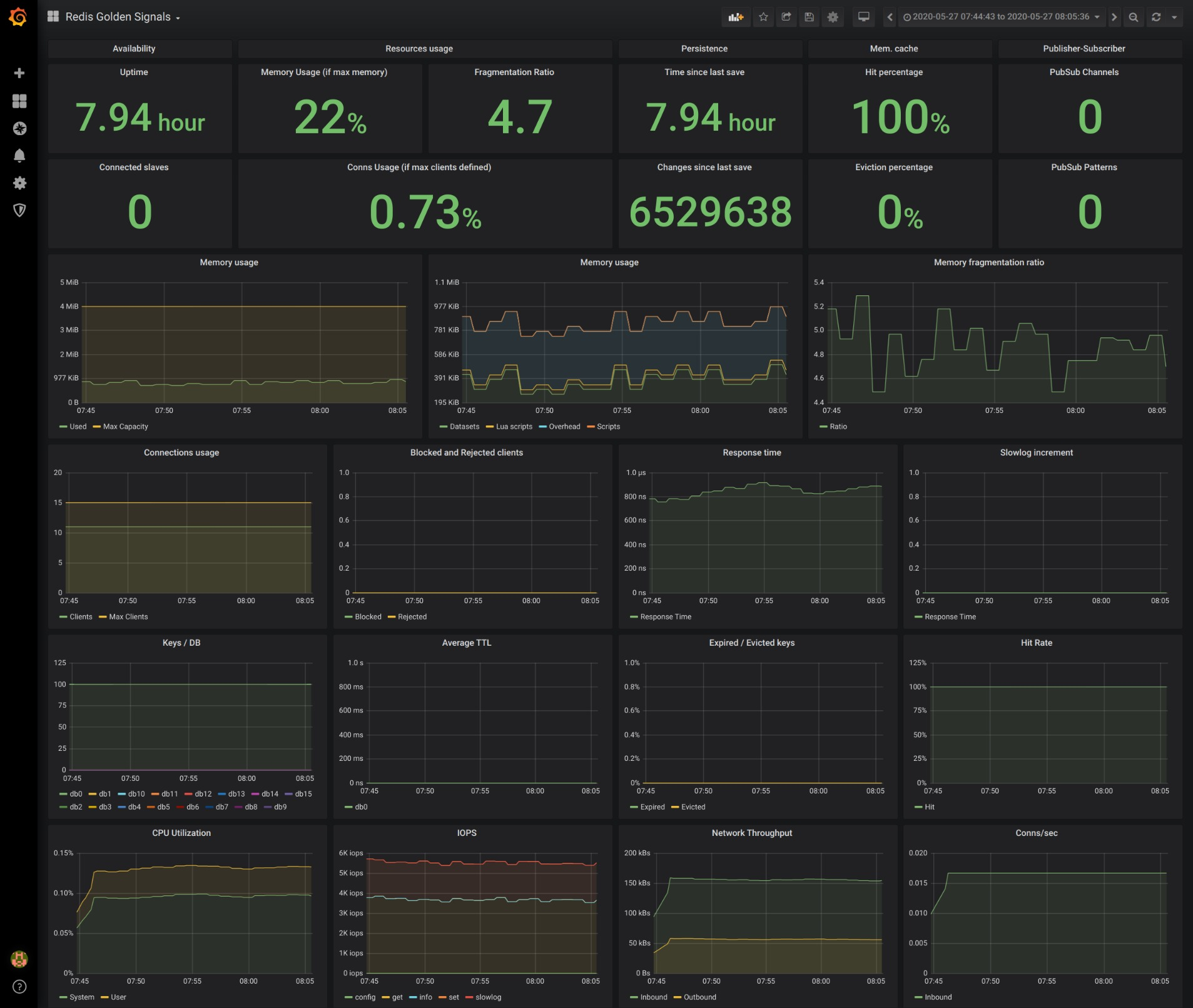The width and height of the screenshot is (1193, 1008).
Task: Open the Explore compass icon
Action: coord(19,128)
